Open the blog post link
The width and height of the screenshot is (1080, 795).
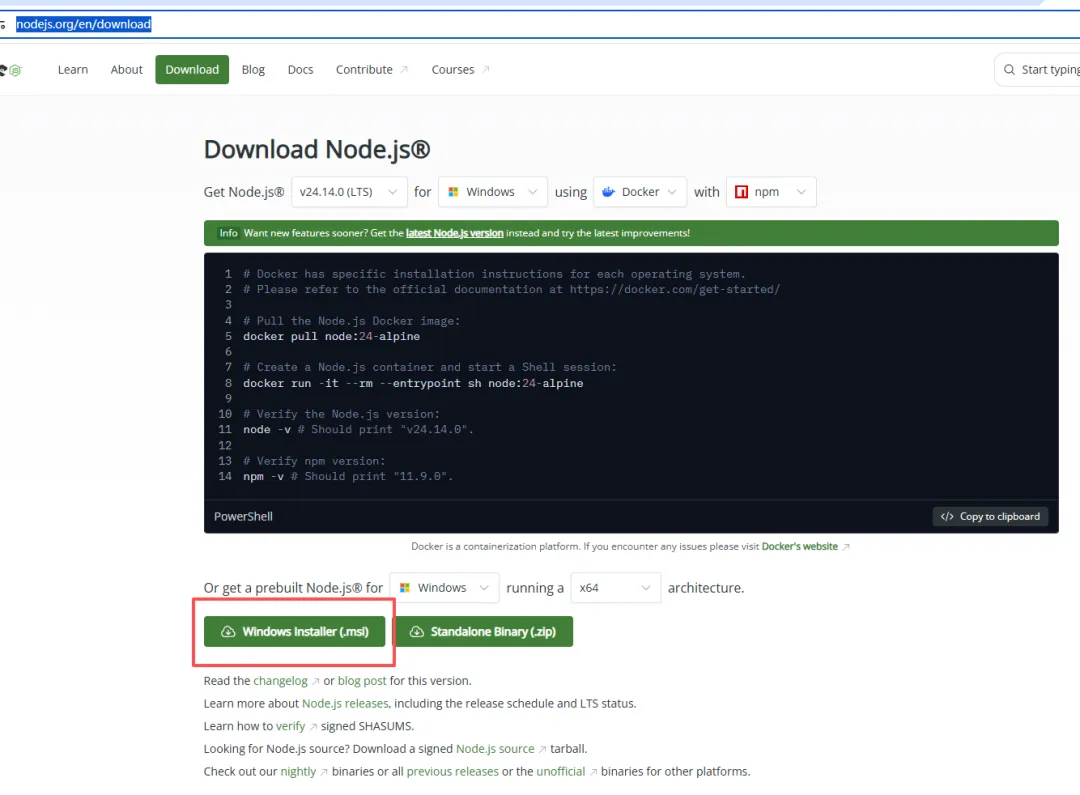tap(362, 681)
